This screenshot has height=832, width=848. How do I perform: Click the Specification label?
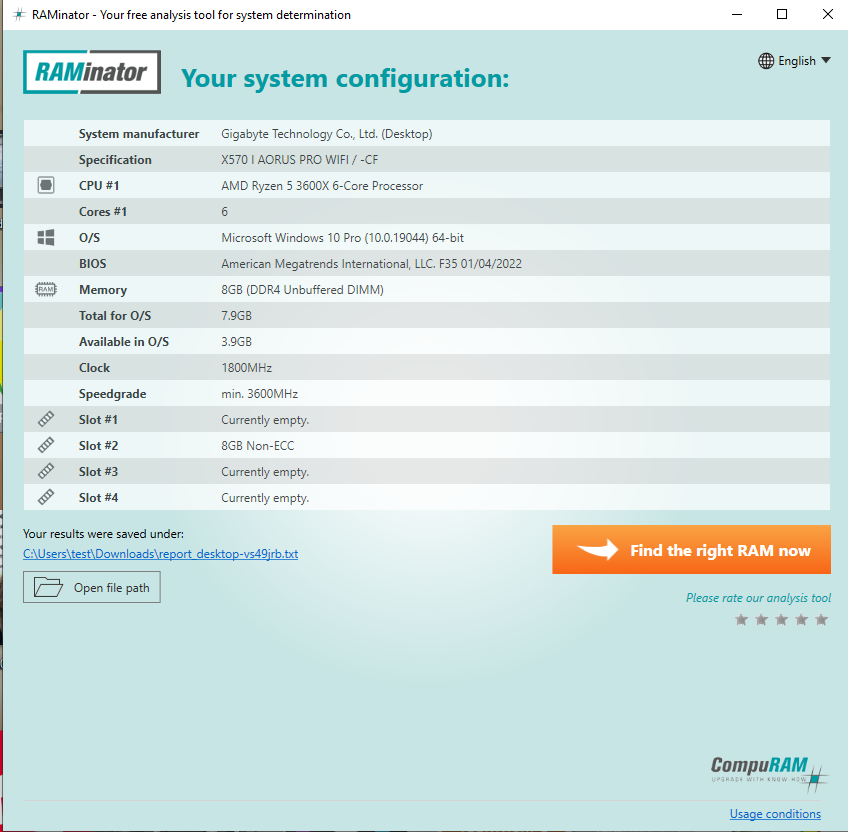pos(115,160)
